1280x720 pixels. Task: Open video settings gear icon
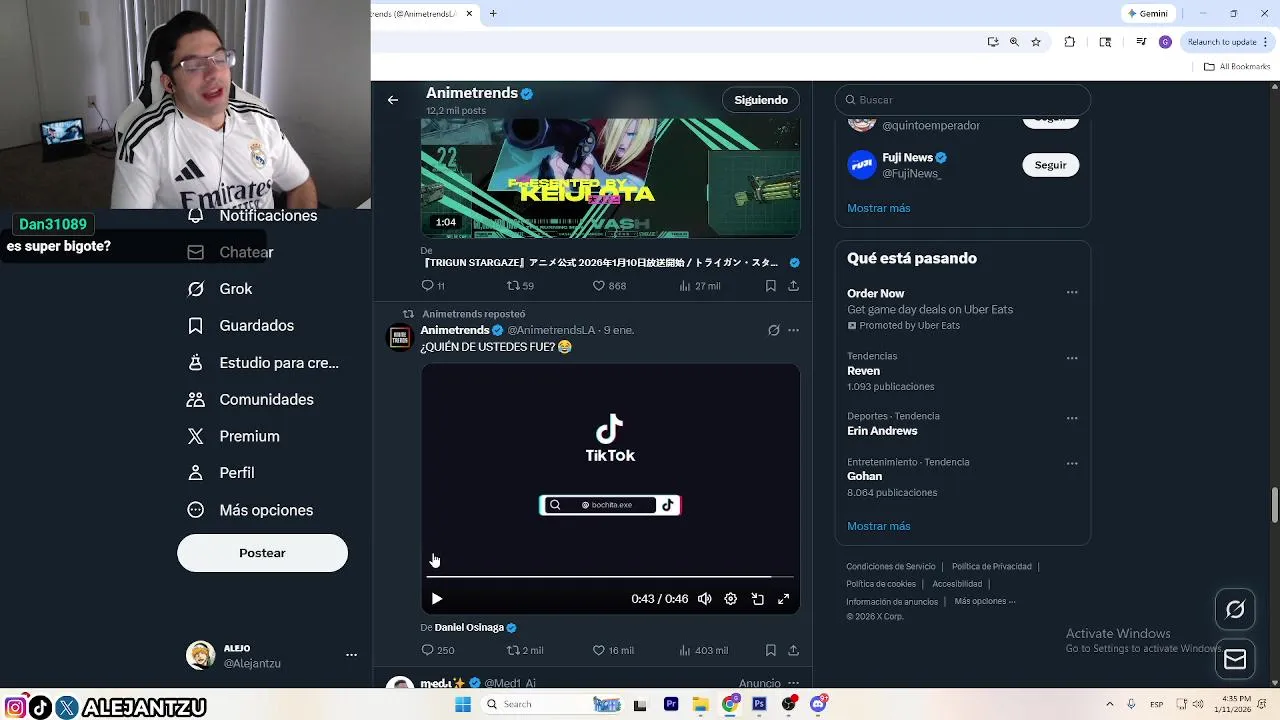(731, 599)
